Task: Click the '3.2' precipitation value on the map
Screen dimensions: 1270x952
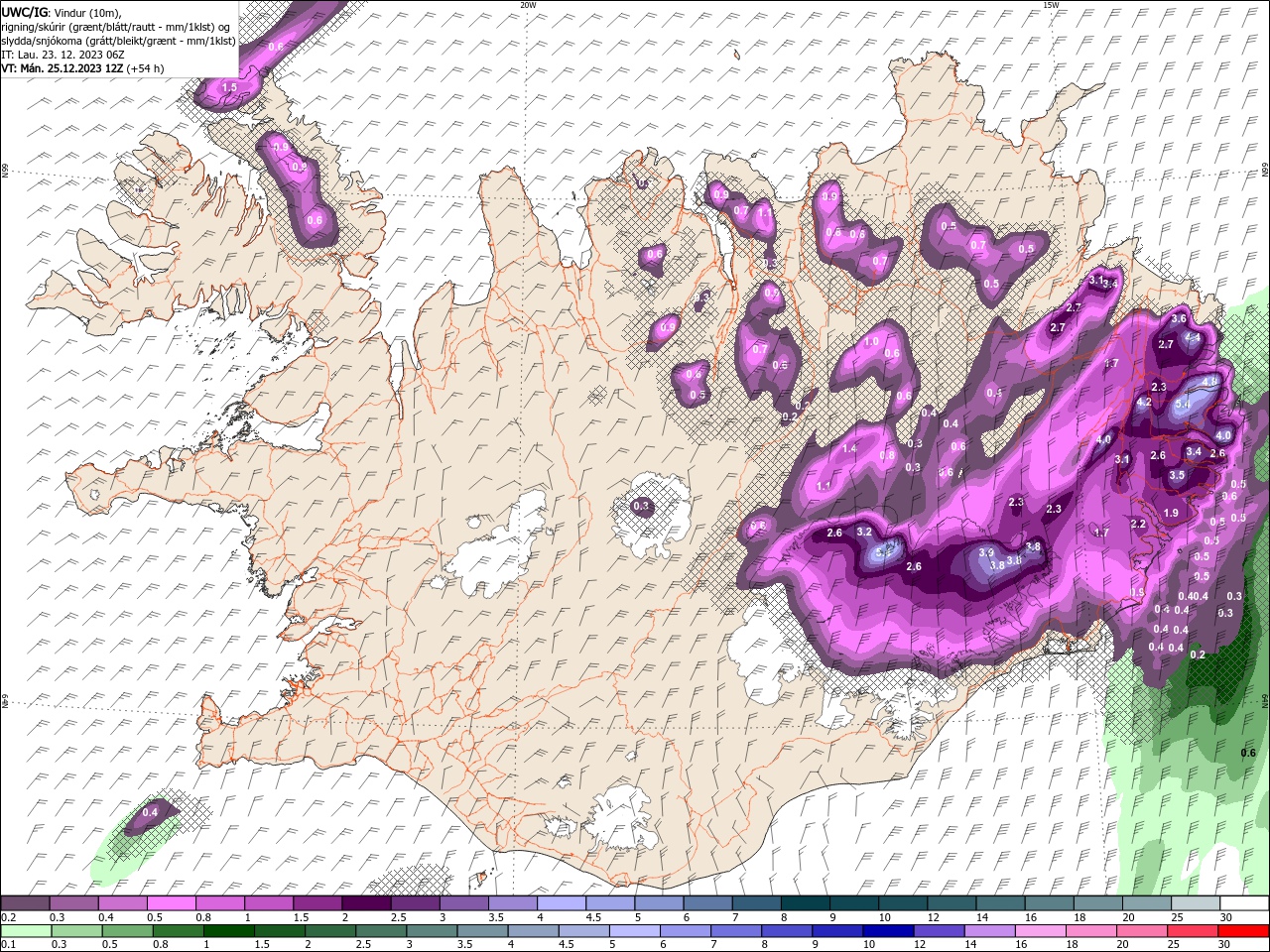Action: point(864,533)
